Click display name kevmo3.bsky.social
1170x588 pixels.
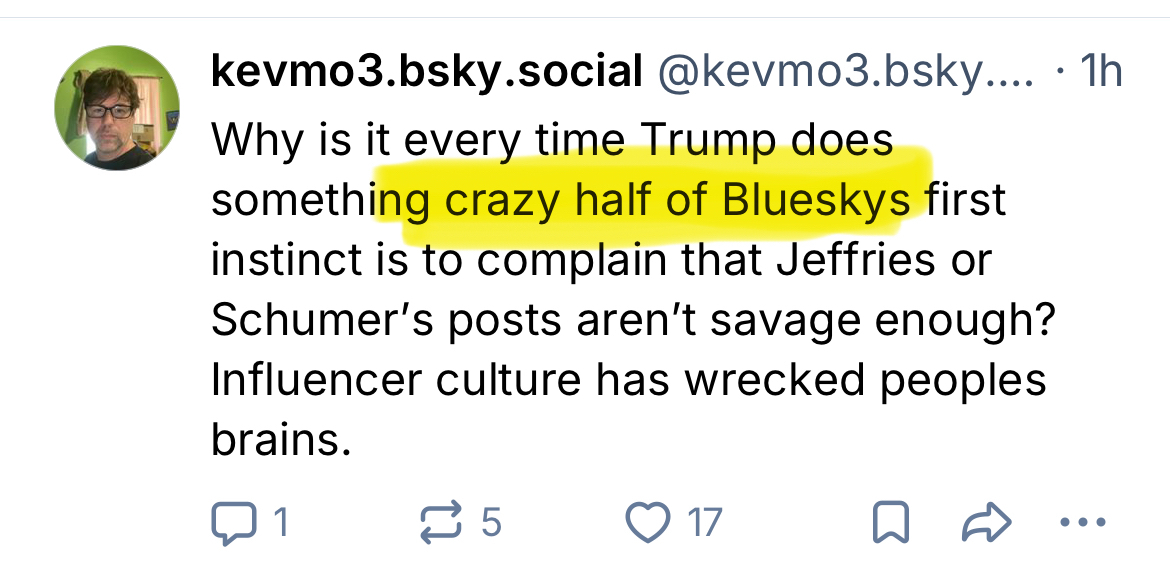tap(426, 72)
